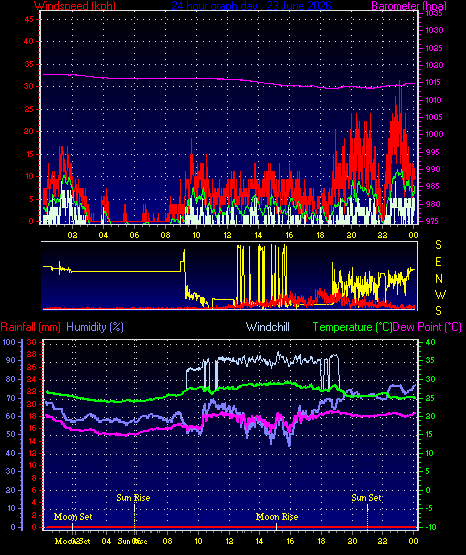Click the Windchill legend label
The height and width of the screenshot is (555, 466).
[x=267, y=327]
